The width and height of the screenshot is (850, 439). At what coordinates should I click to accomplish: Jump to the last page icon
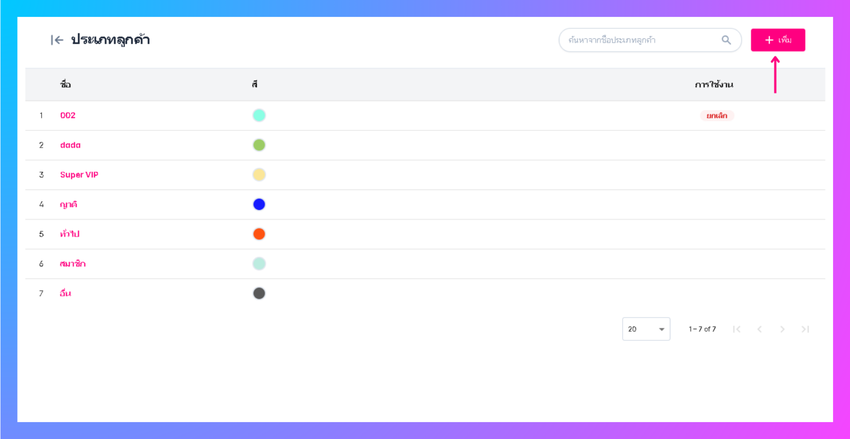805,329
